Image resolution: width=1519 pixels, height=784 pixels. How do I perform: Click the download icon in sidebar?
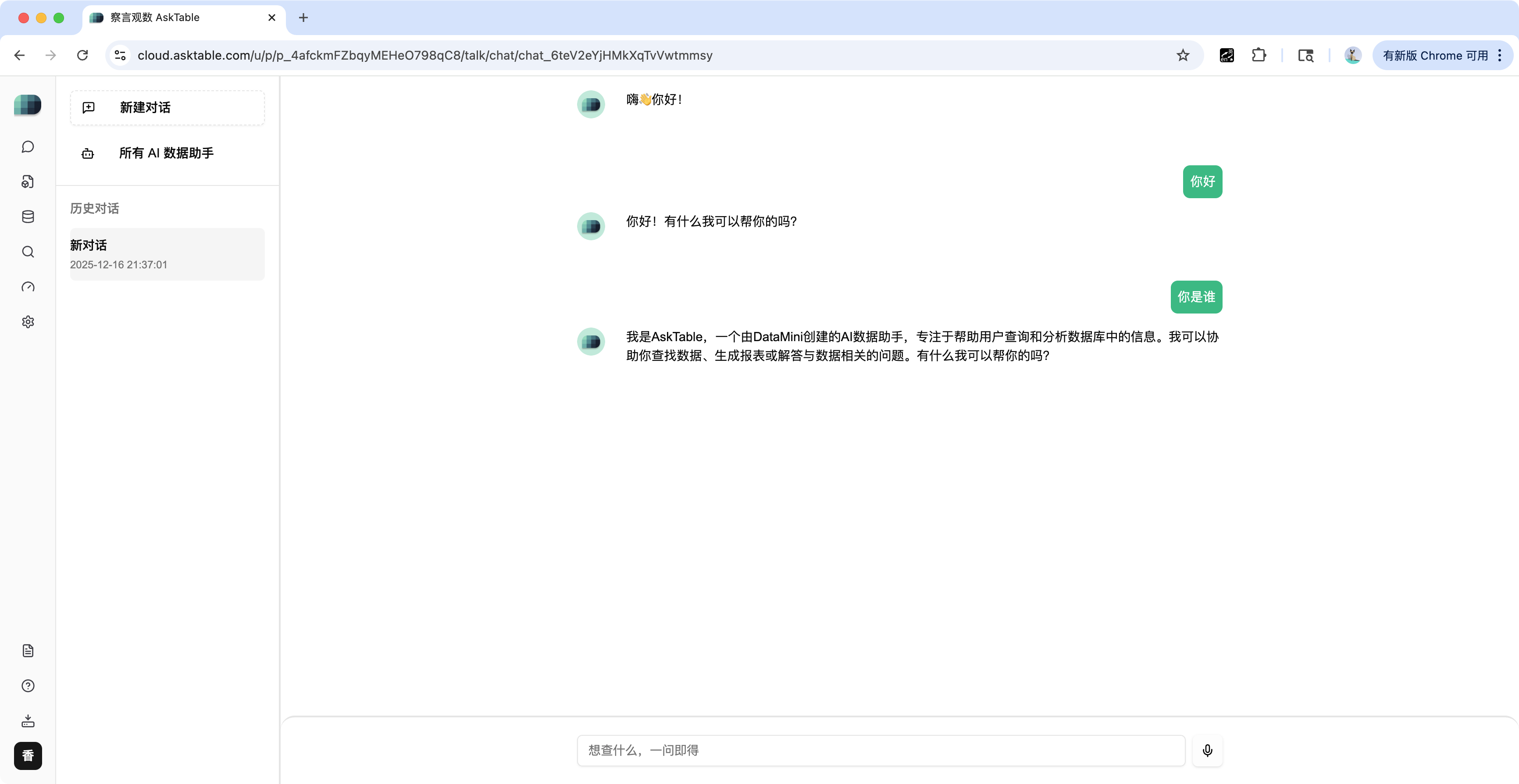tap(28, 721)
